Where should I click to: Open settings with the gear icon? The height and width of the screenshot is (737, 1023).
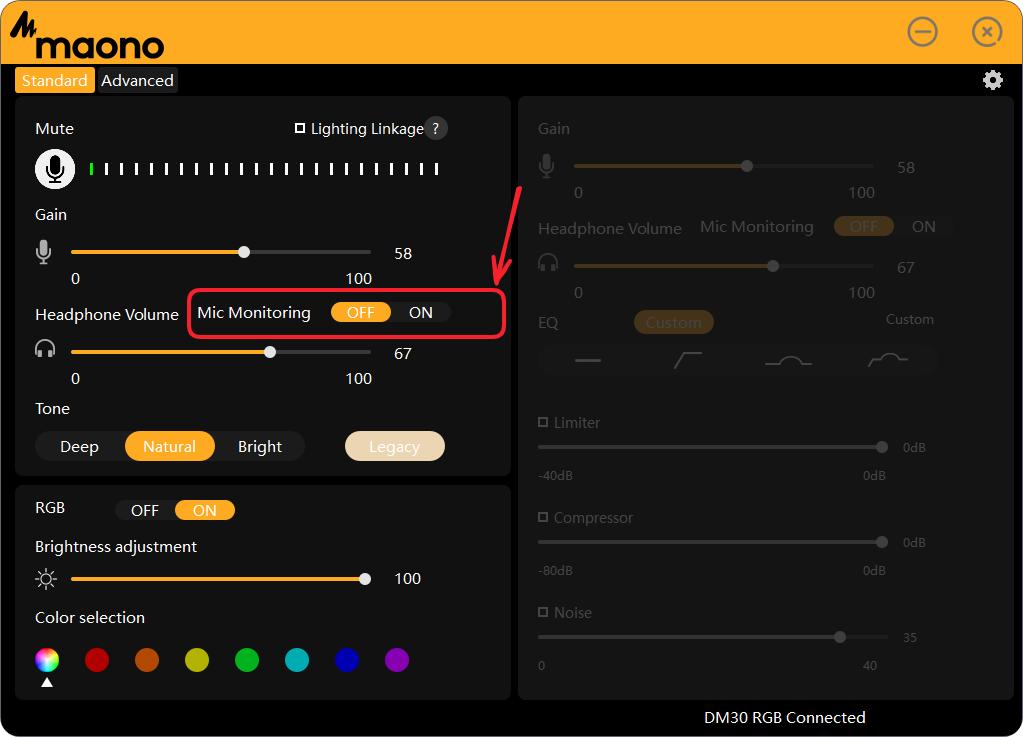(x=992, y=80)
